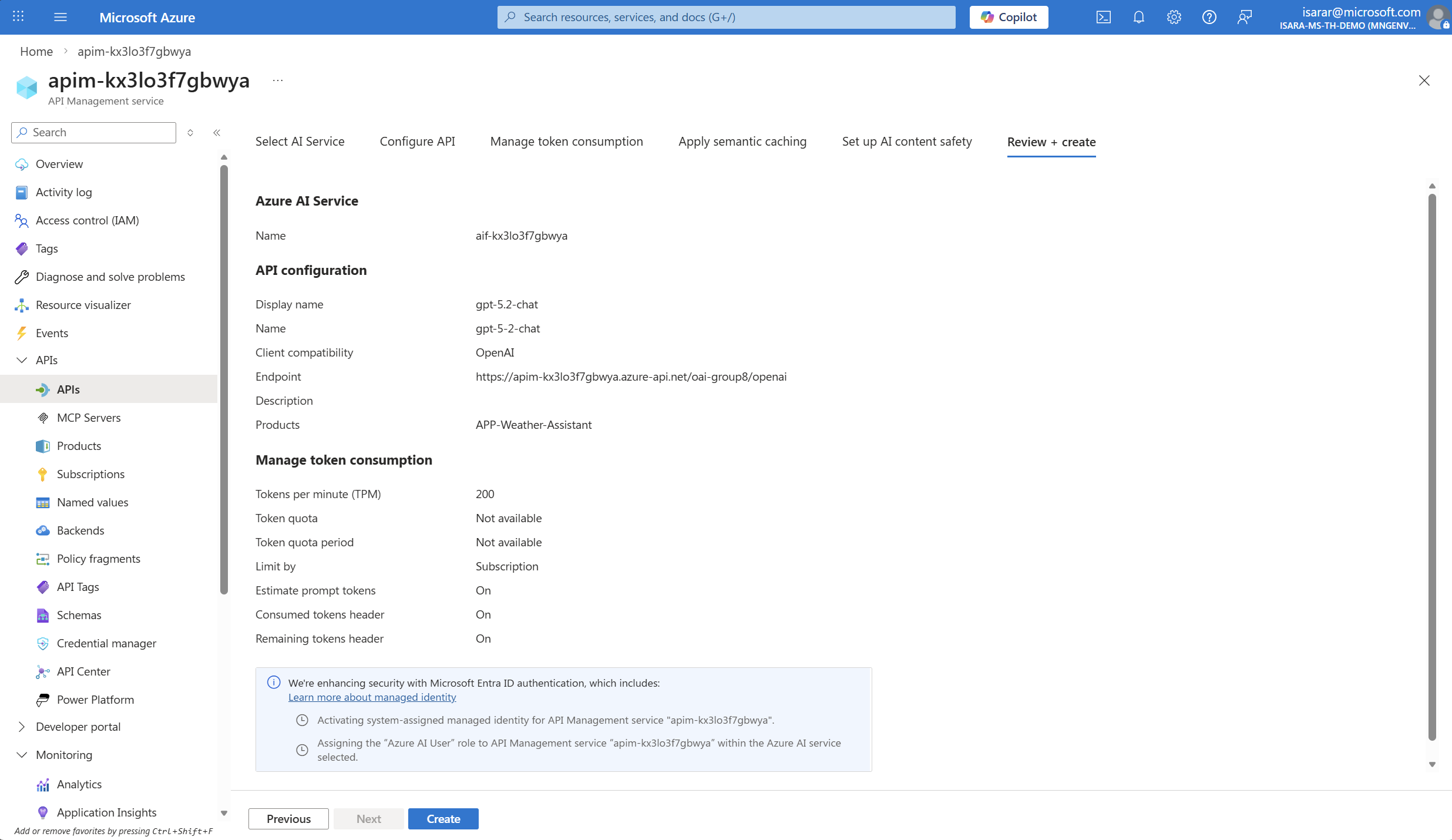This screenshot has width=1452, height=840.
Task: Click the isarar@microsoft.com account name
Action: point(1361,12)
